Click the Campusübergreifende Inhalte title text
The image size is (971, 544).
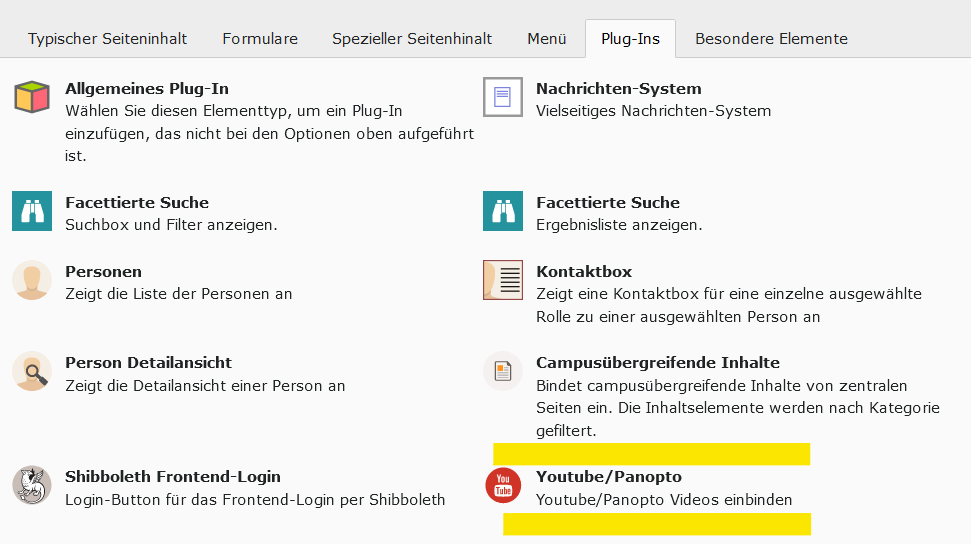(x=657, y=363)
